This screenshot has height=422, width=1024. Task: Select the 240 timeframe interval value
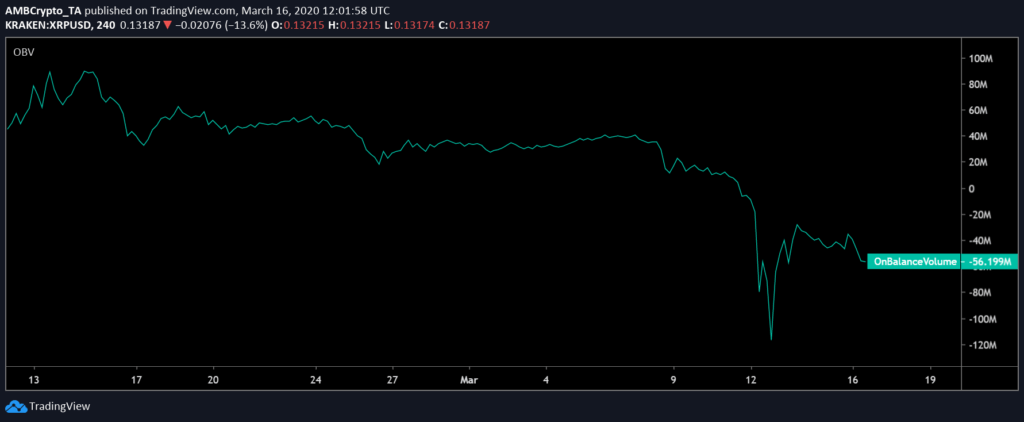pyautogui.click(x=102, y=23)
